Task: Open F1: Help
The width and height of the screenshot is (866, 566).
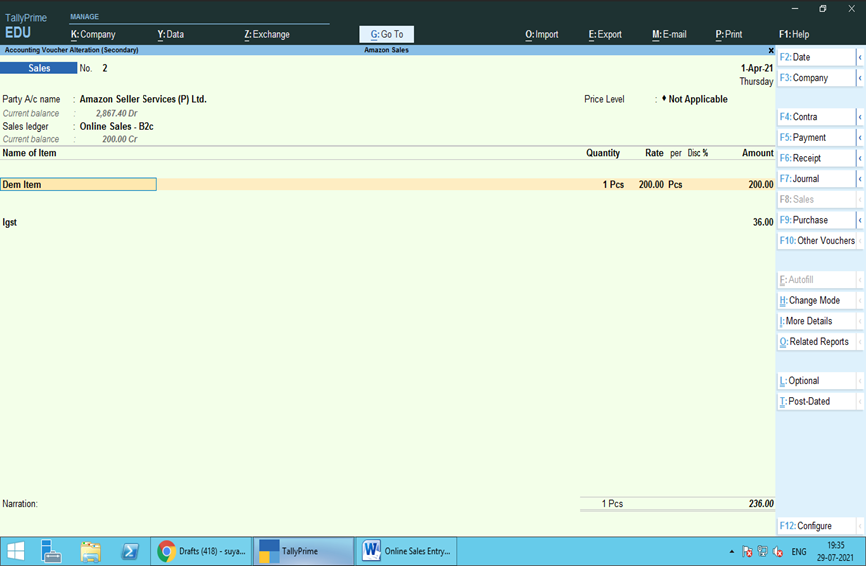Action: [x=794, y=34]
